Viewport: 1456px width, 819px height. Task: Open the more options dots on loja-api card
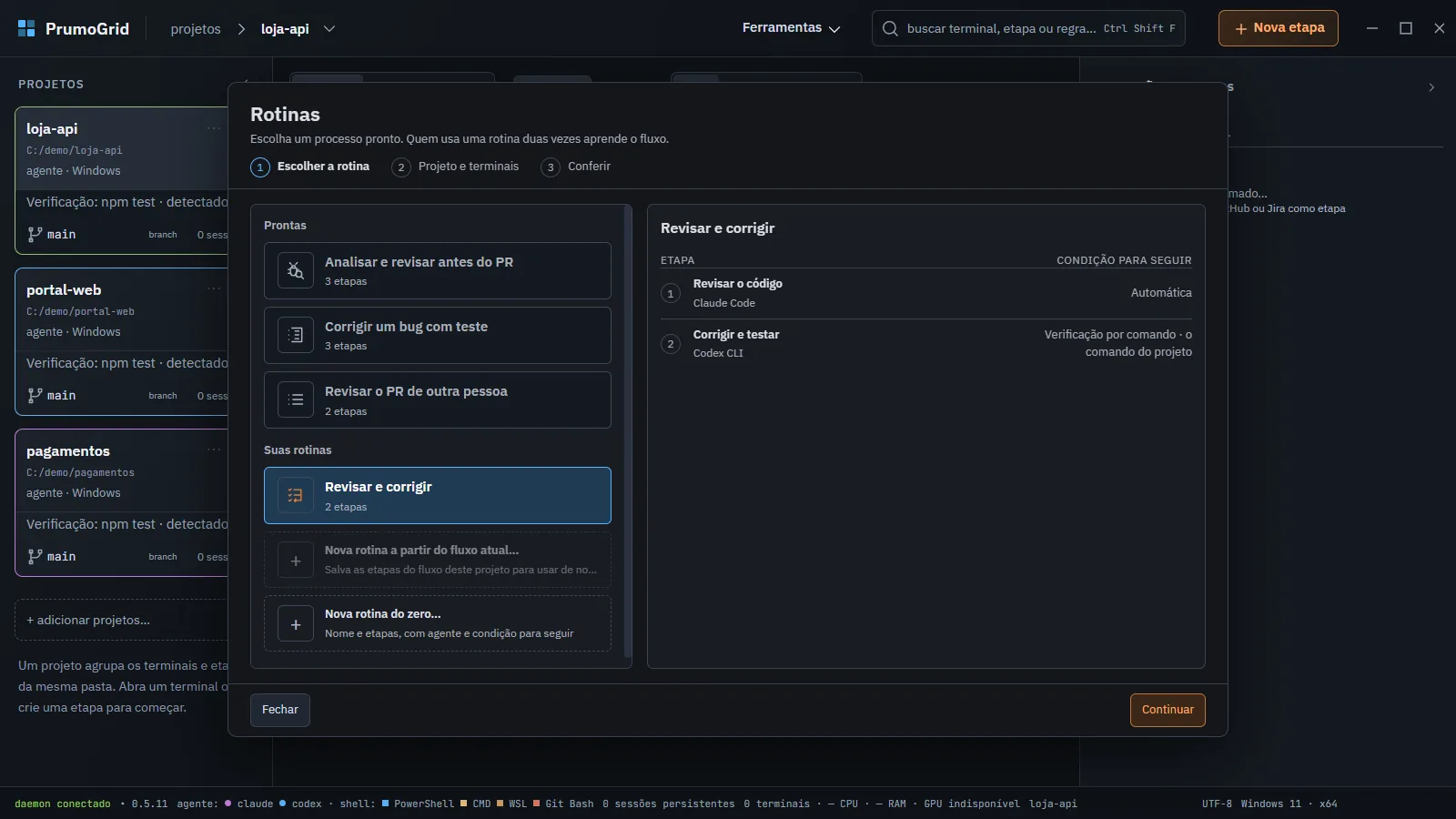tap(214, 128)
